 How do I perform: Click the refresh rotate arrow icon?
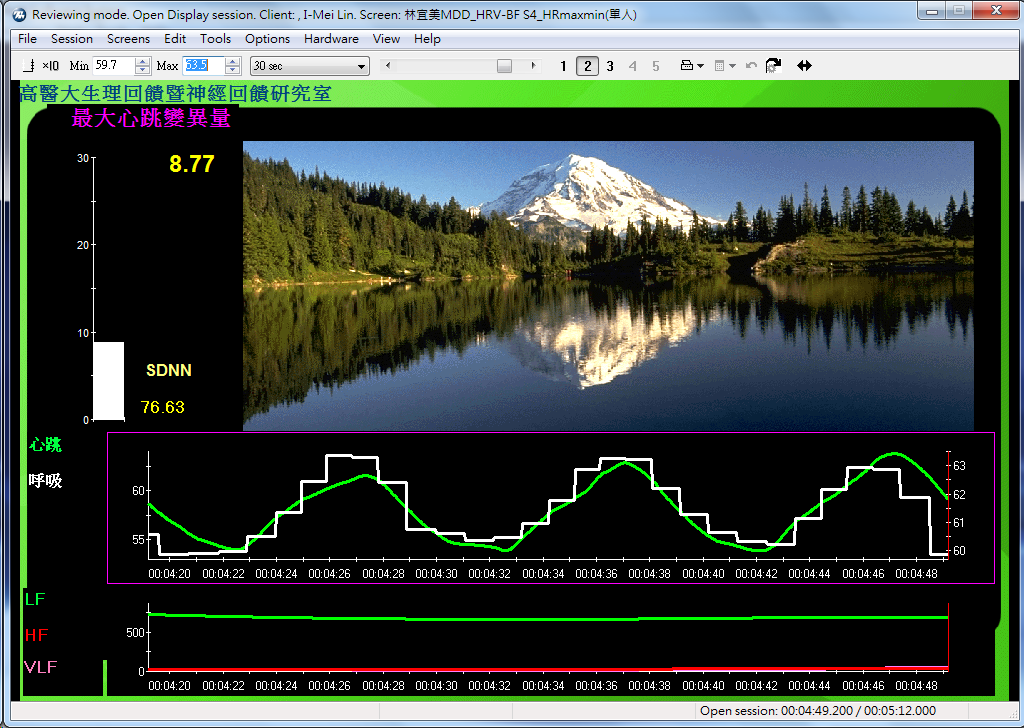coord(773,66)
